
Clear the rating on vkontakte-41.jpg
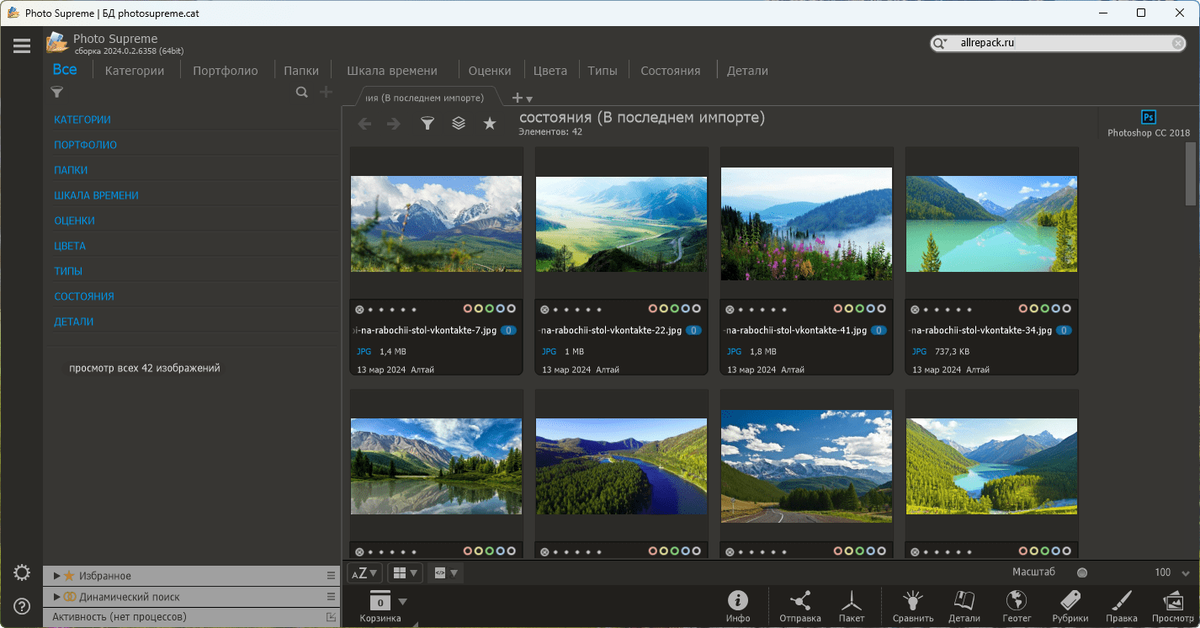(729, 310)
